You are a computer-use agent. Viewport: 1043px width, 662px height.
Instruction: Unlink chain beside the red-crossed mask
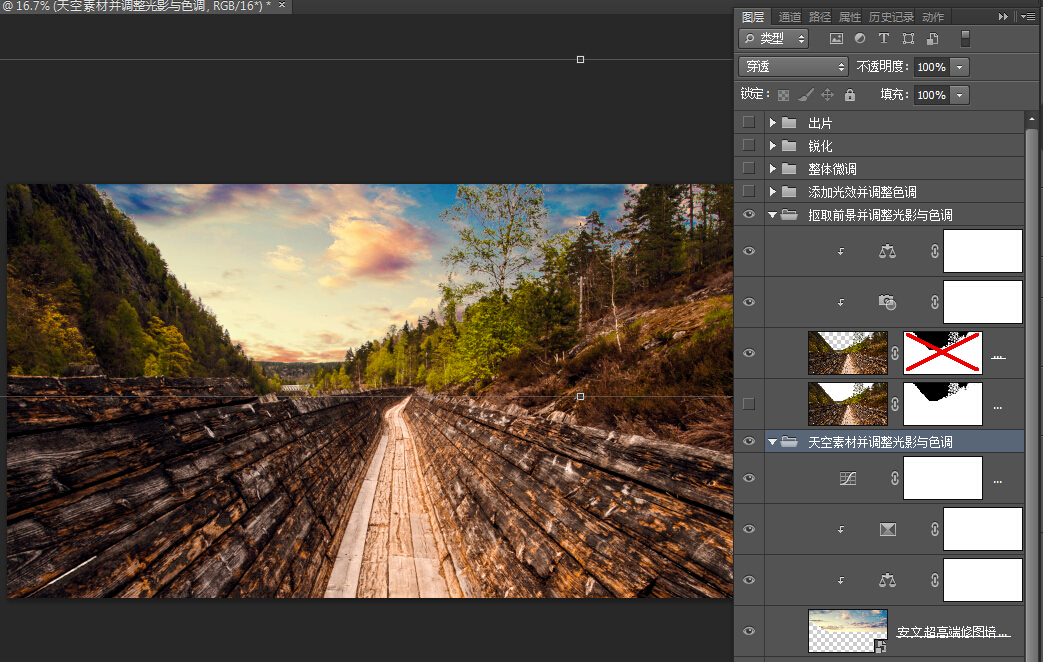(895, 353)
